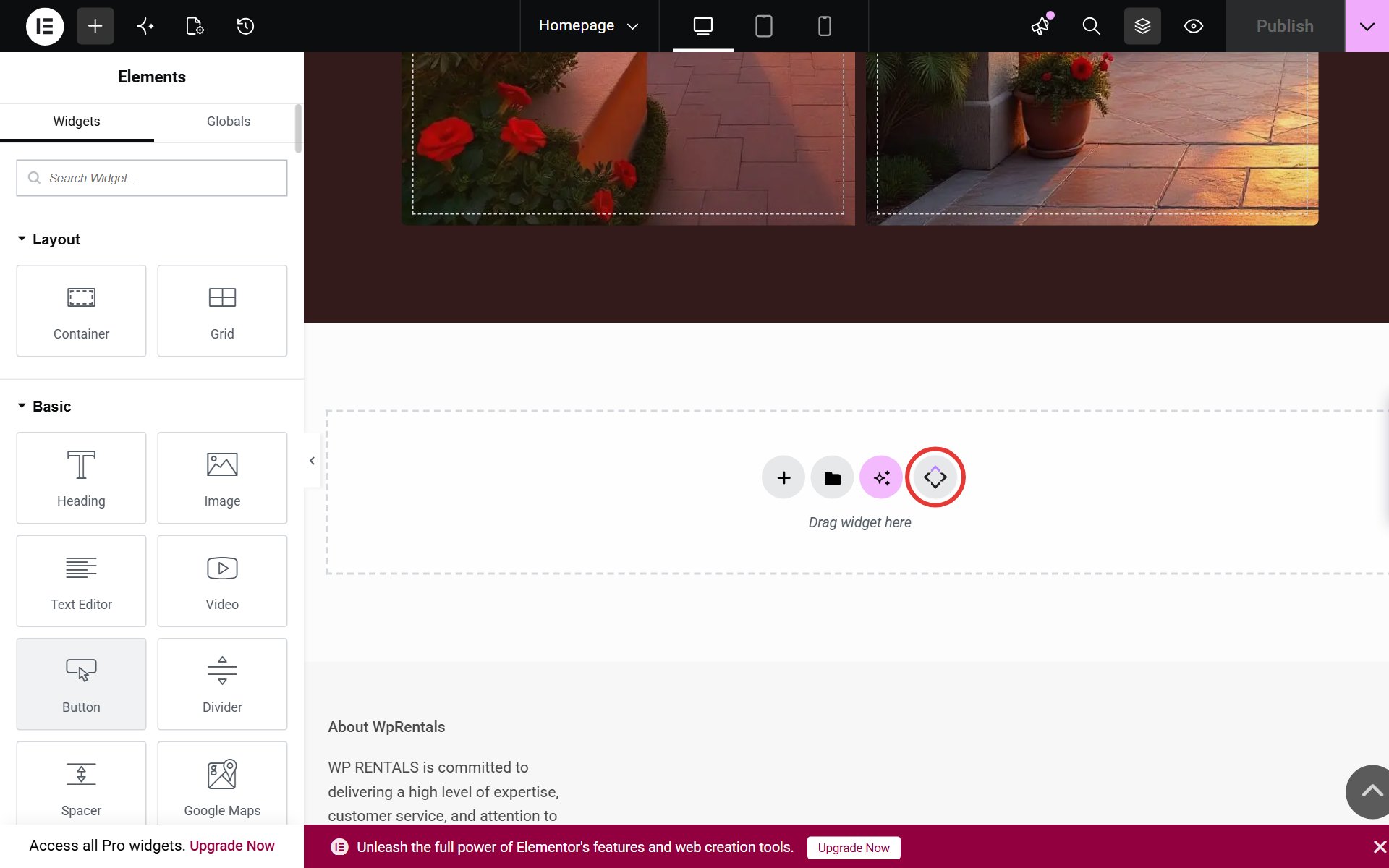The height and width of the screenshot is (868, 1389).
Task: Switch to tablet responsive view
Action: (x=764, y=26)
